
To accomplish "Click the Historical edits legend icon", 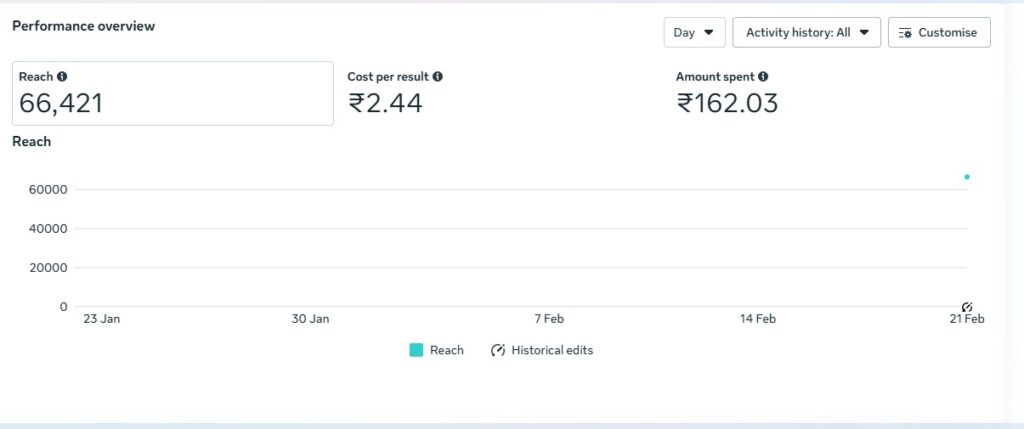I will tap(498, 351).
